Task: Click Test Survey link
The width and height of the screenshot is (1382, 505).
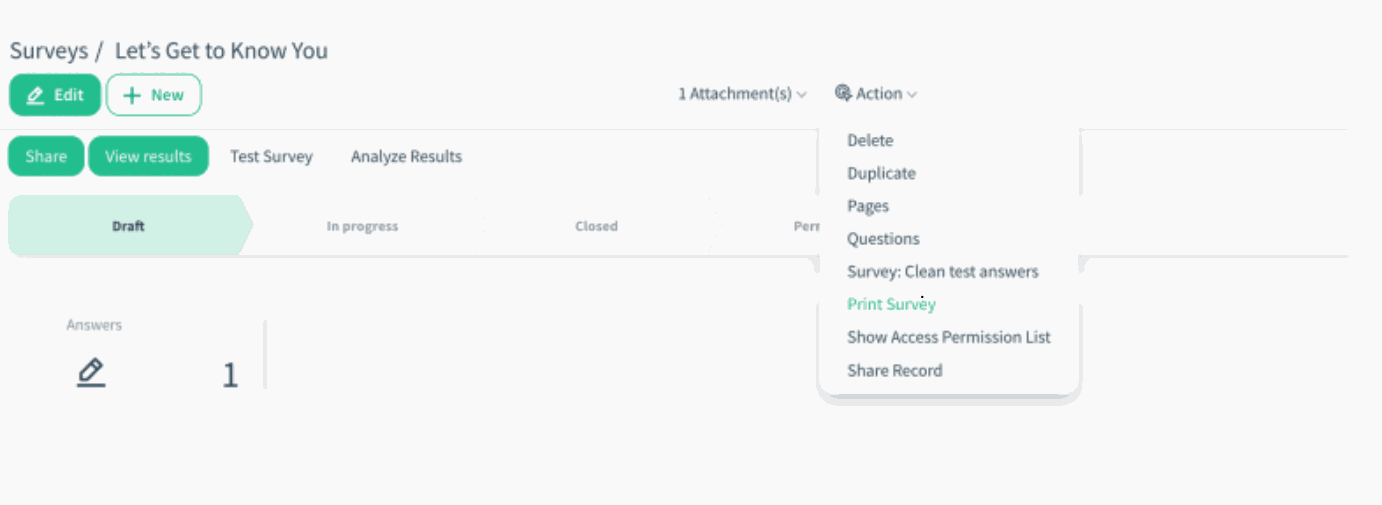Action: click(x=271, y=156)
